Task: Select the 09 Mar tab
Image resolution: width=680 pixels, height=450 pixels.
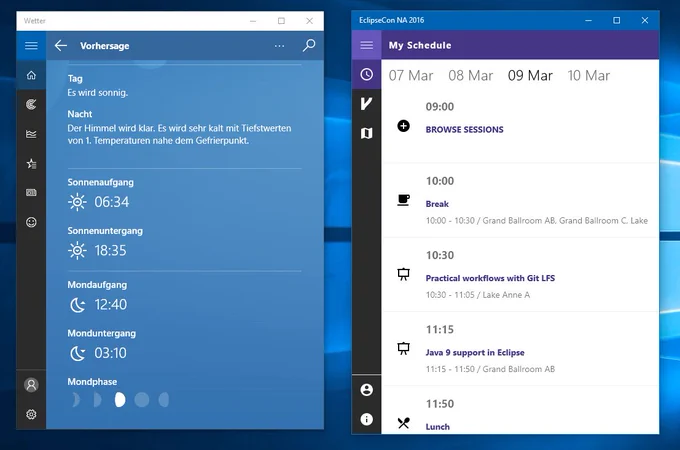Action: coord(530,75)
